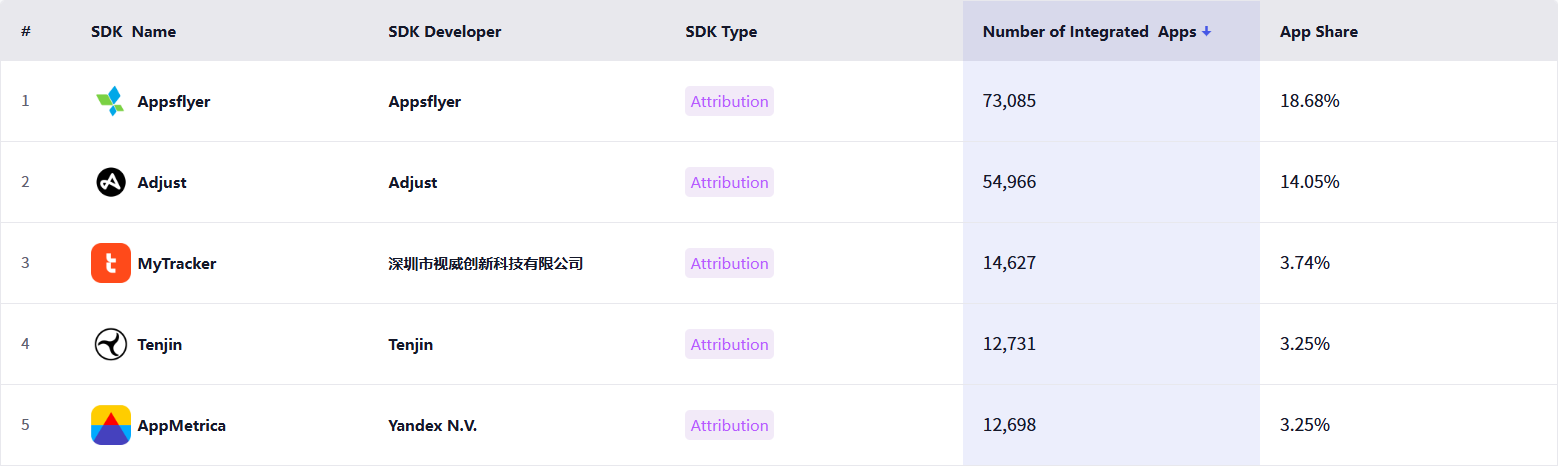
Task: Click the SDK Name column header
Action: [133, 32]
